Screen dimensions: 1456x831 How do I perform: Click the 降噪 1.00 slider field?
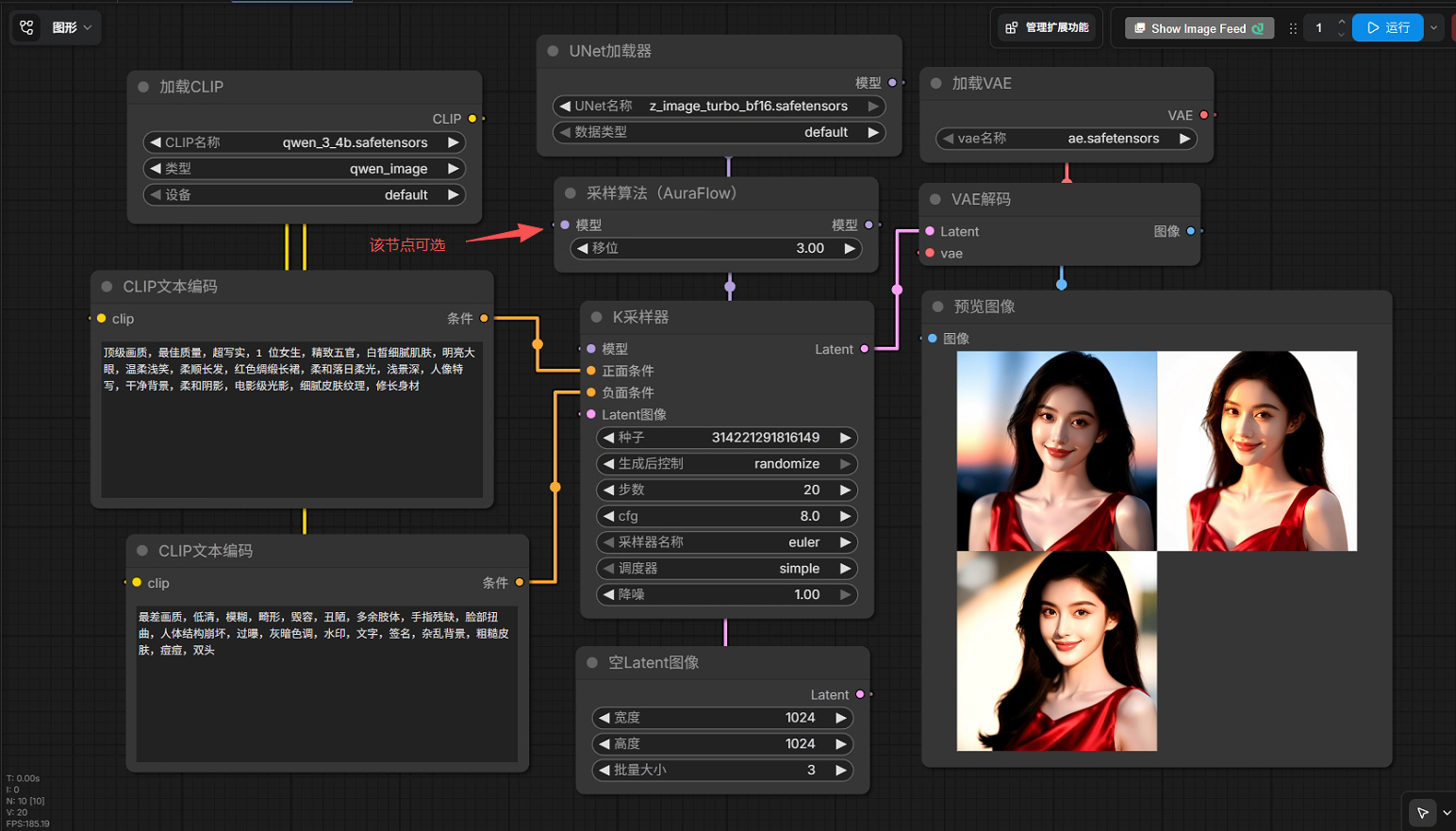point(727,595)
